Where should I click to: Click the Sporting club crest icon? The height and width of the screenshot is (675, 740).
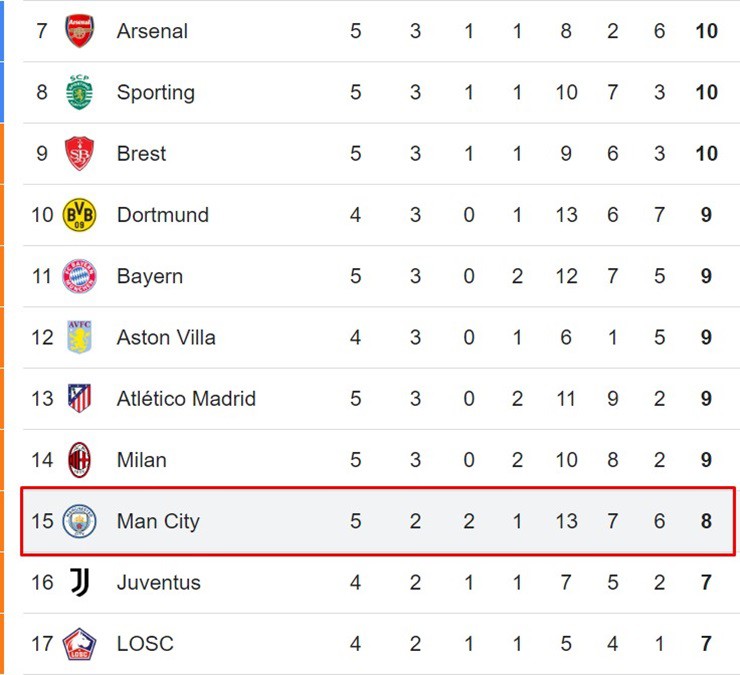pos(79,92)
